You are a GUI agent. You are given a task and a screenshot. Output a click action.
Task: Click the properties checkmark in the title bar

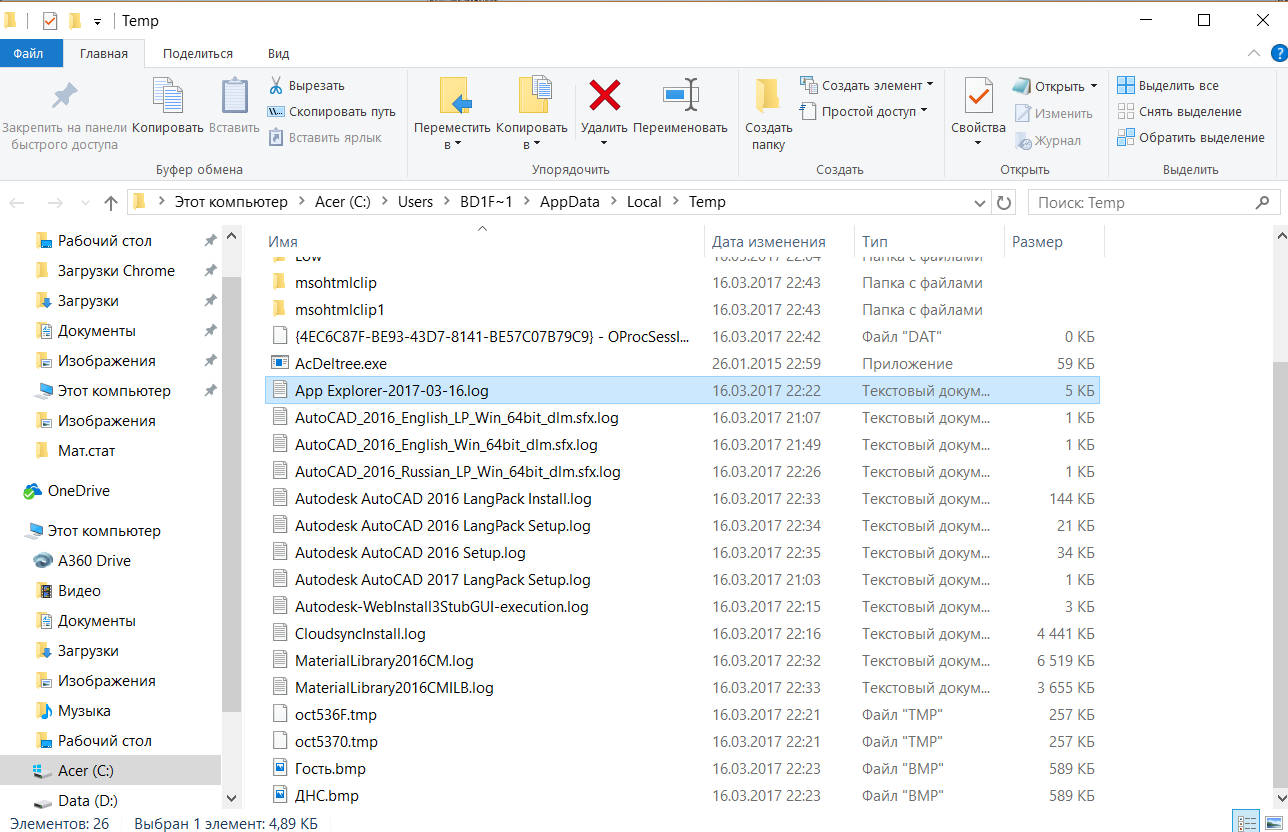(50, 20)
